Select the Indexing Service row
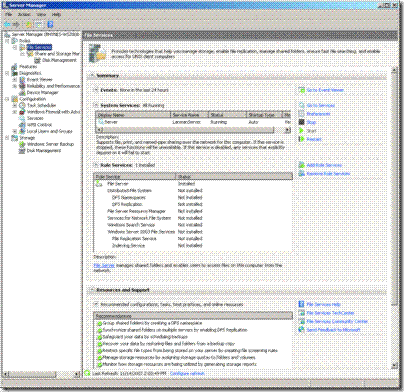 coord(193,245)
